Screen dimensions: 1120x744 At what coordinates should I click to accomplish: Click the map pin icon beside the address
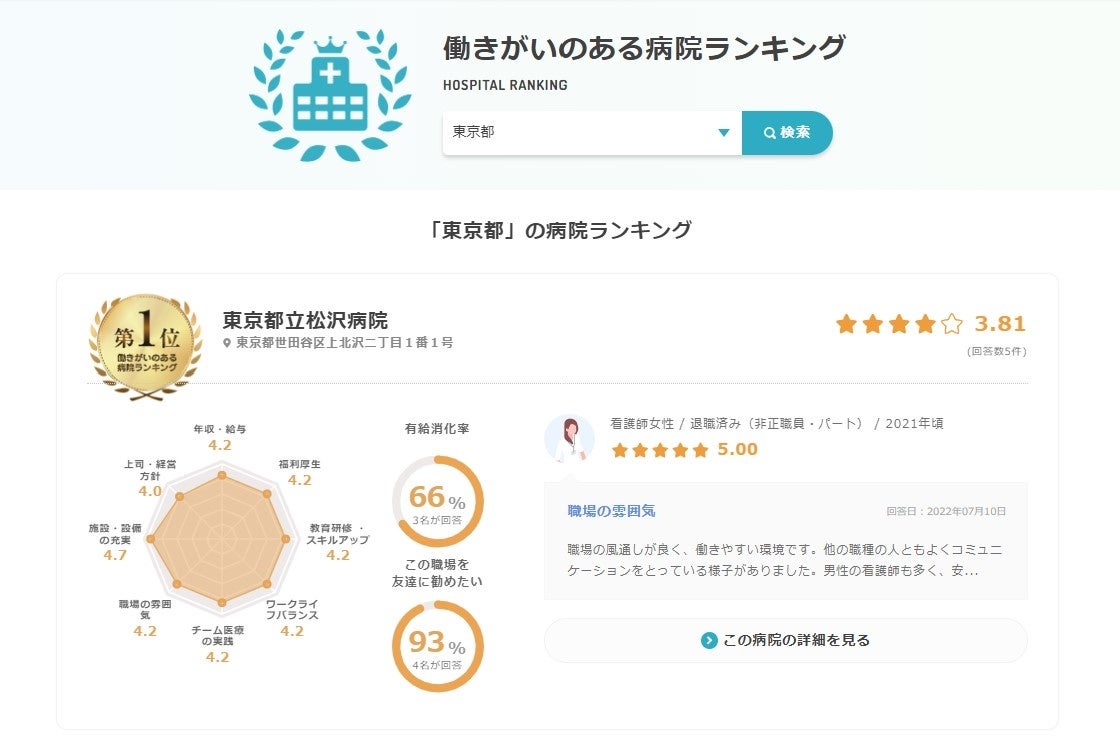[x=228, y=343]
